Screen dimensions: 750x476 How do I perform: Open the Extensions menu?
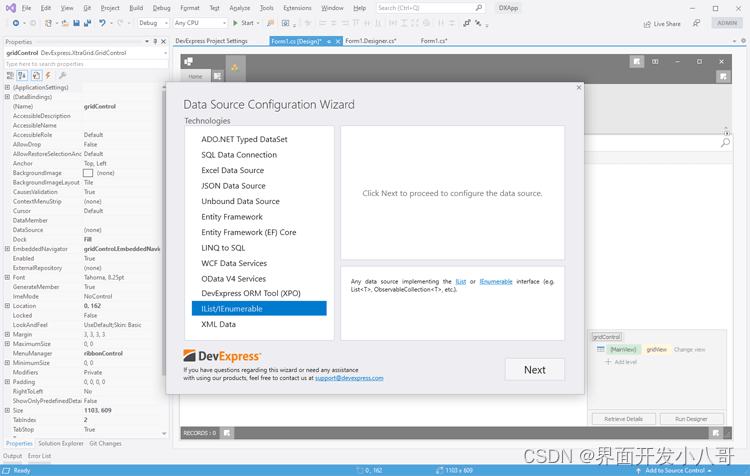pyautogui.click(x=297, y=8)
